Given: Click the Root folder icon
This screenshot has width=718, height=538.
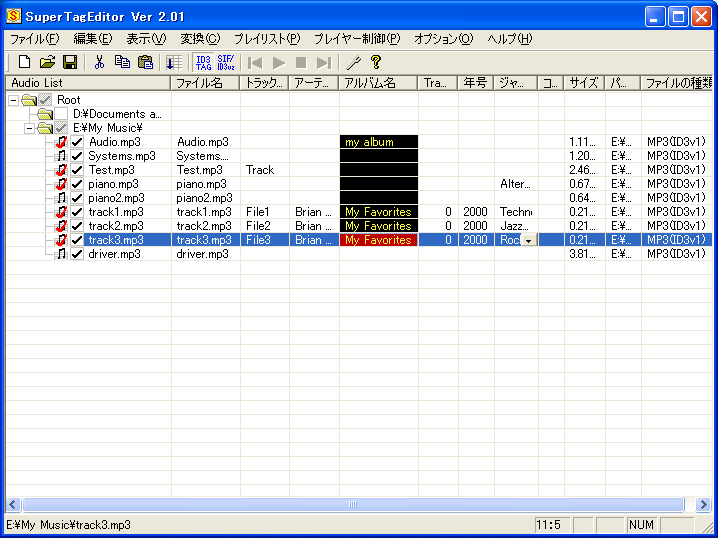Looking at the screenshot, I should click(x=29, y=99).
